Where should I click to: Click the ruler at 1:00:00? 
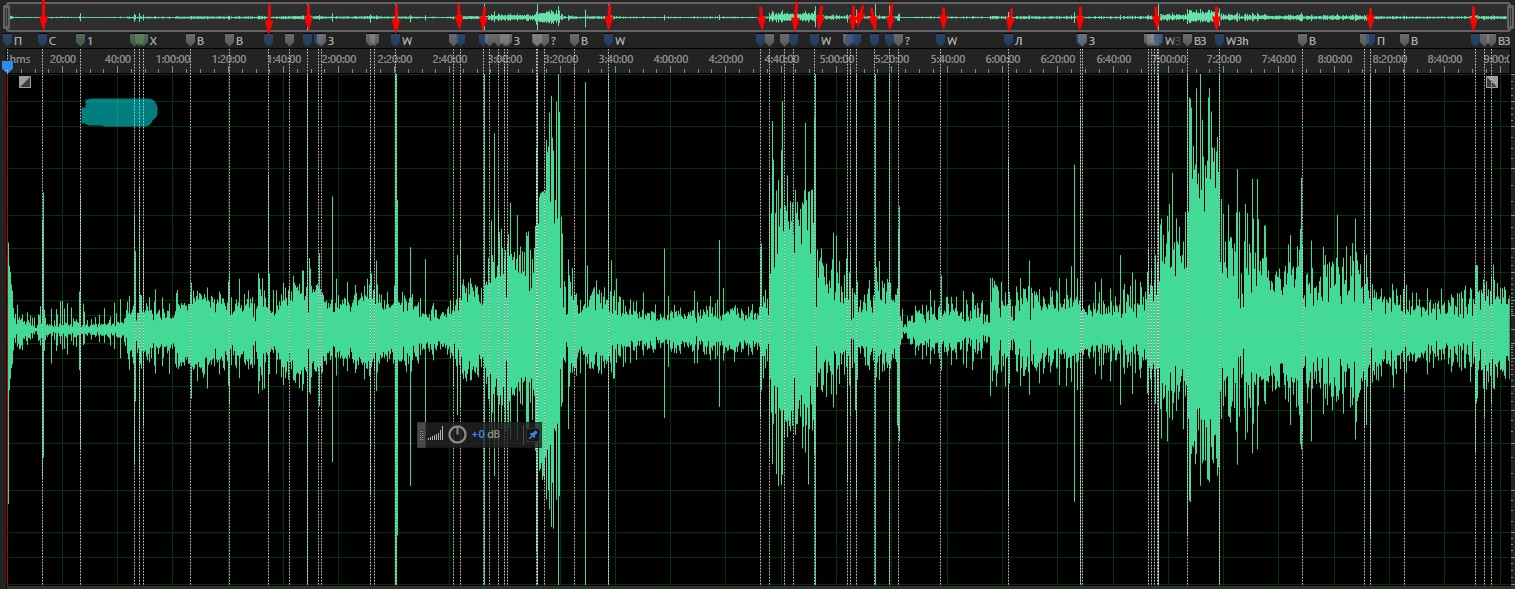173,59
